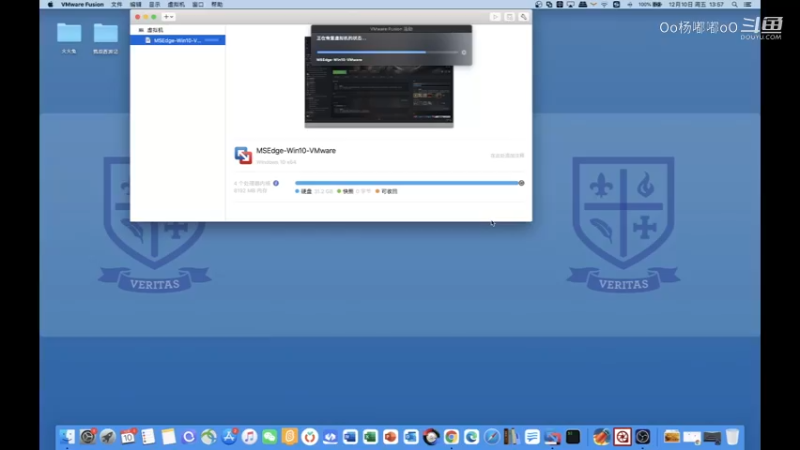Screen dimensions: 800x450
Task: Click the VMware Fusion VM icon beside MSEdge-Win10-VMware
Action: [243, 155]
